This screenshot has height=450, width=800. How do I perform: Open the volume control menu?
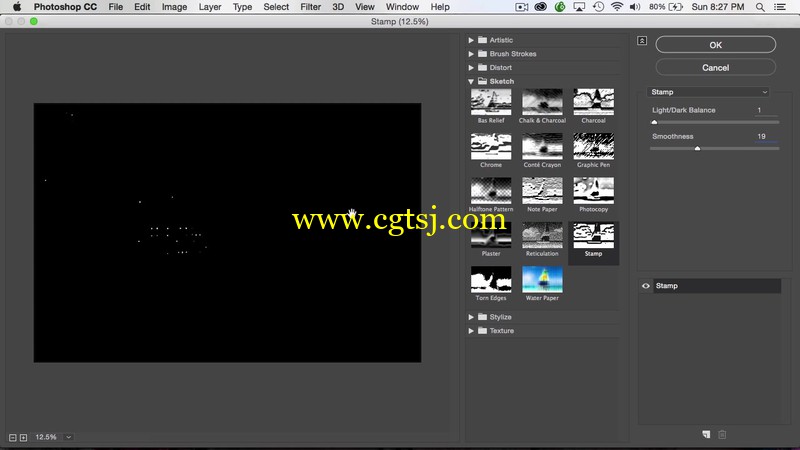pyautogui.click(x=635, y=7)
